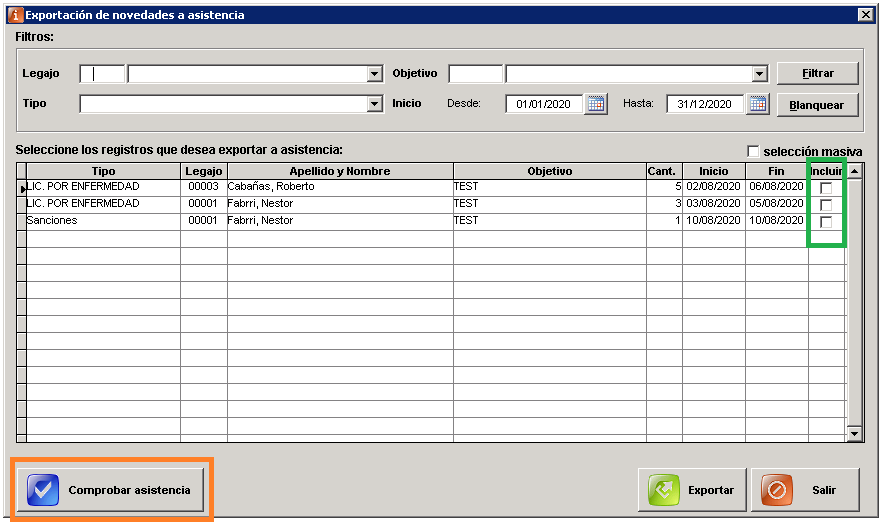The width and height of the screenshot is (885, 526).
Task: Click the Cant. column header
Action: pos(664,171)
